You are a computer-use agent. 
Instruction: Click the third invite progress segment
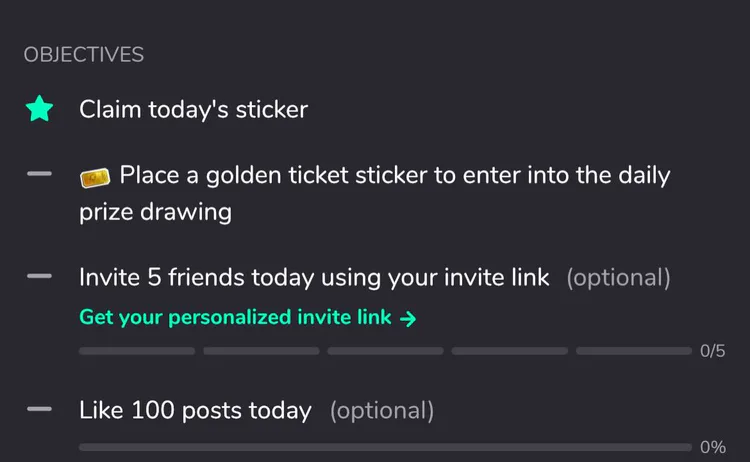point(386,351)
